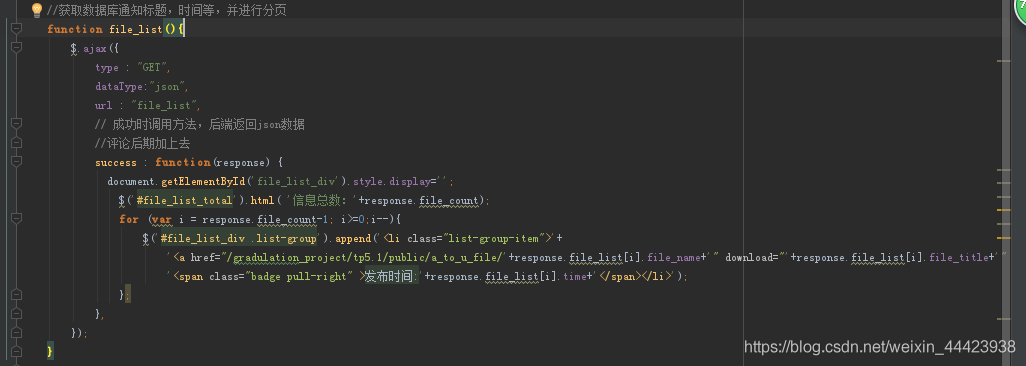
Task: Click the .html method call
Action: [262, 200]
